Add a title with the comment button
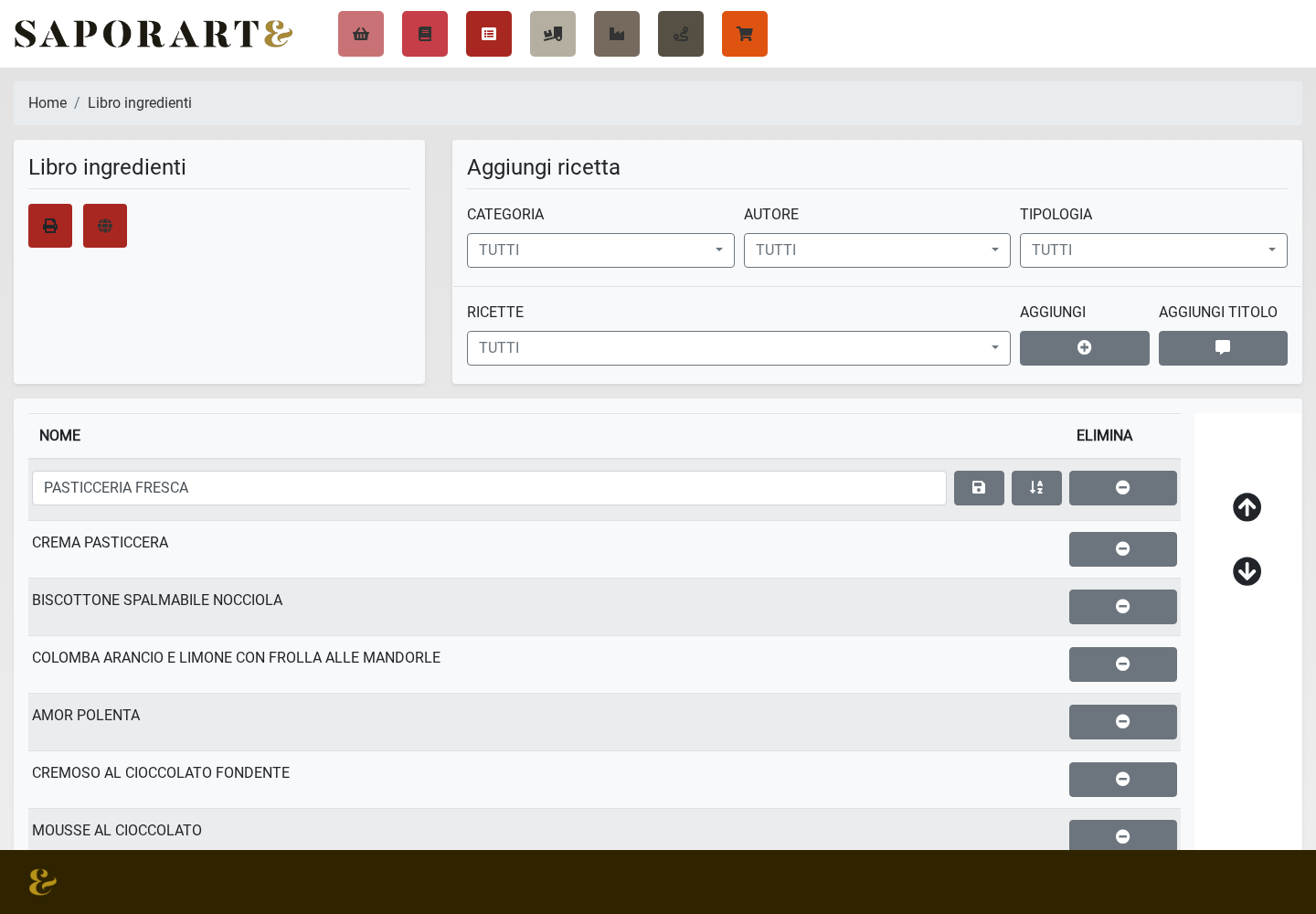The width and height of the screenshot is (1316, 914). point(1223,348)
